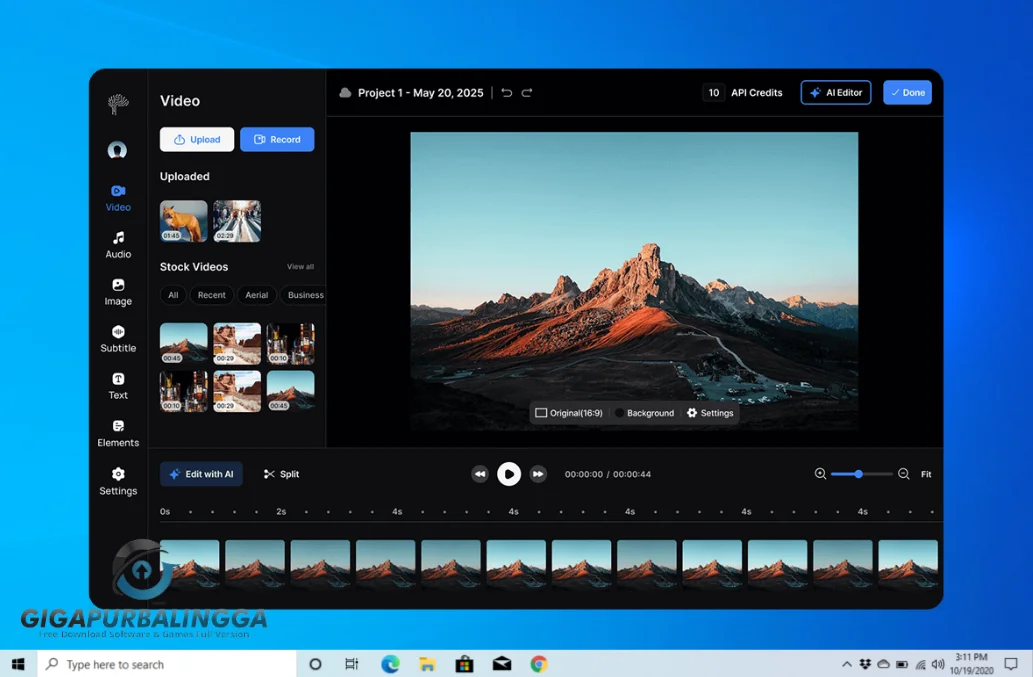
Task: Adjust the timeline zoom slider
Action: (x=857, y=474)
